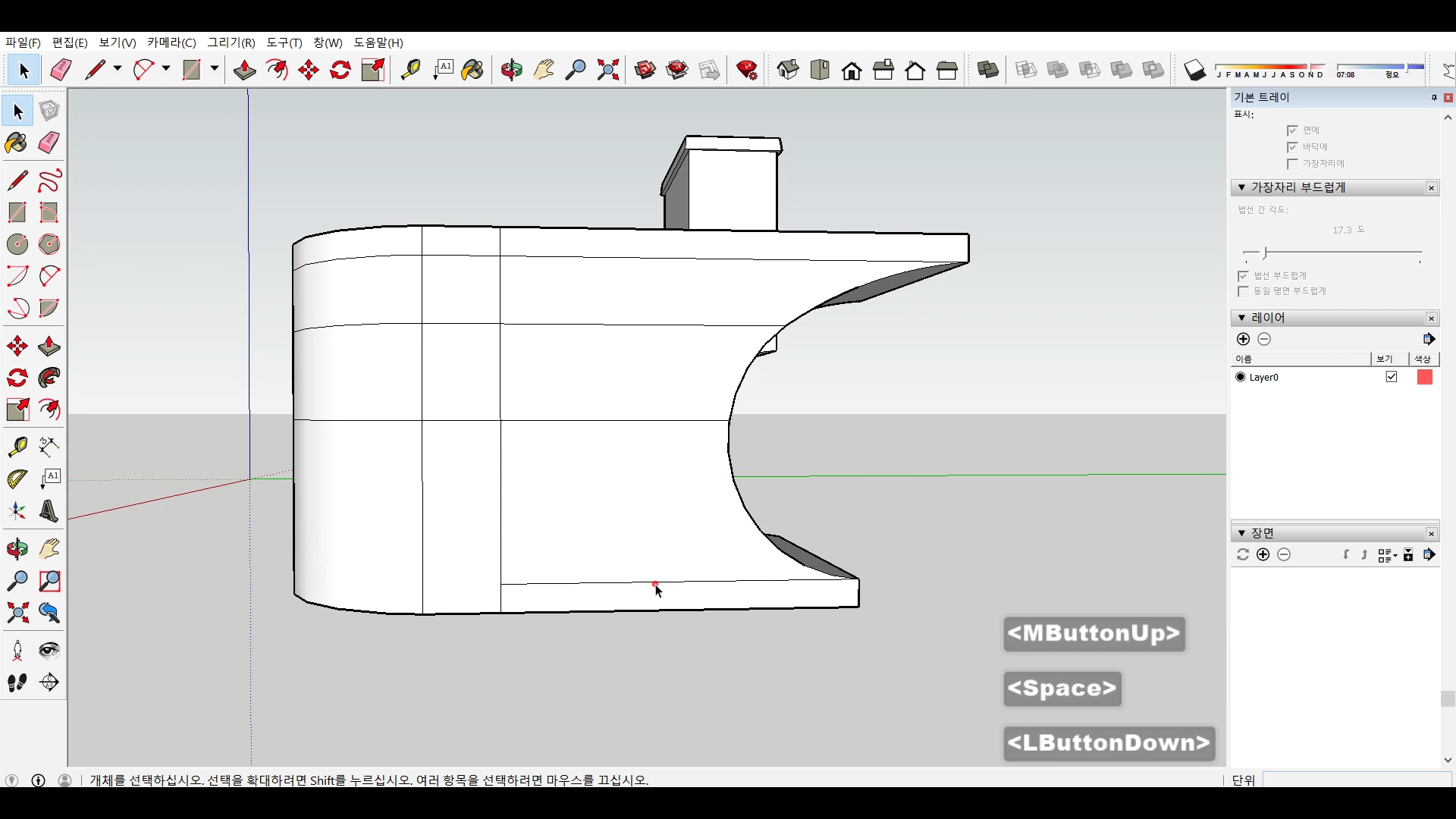This screenshot has width=1456, height=819.
Task: Select the Position Camera tool
Action: click(17, 651)
